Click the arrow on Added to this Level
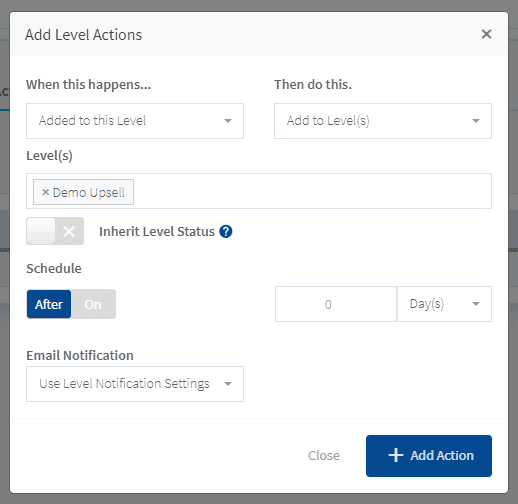Screen dimensions: 518x504 (228, 121)
